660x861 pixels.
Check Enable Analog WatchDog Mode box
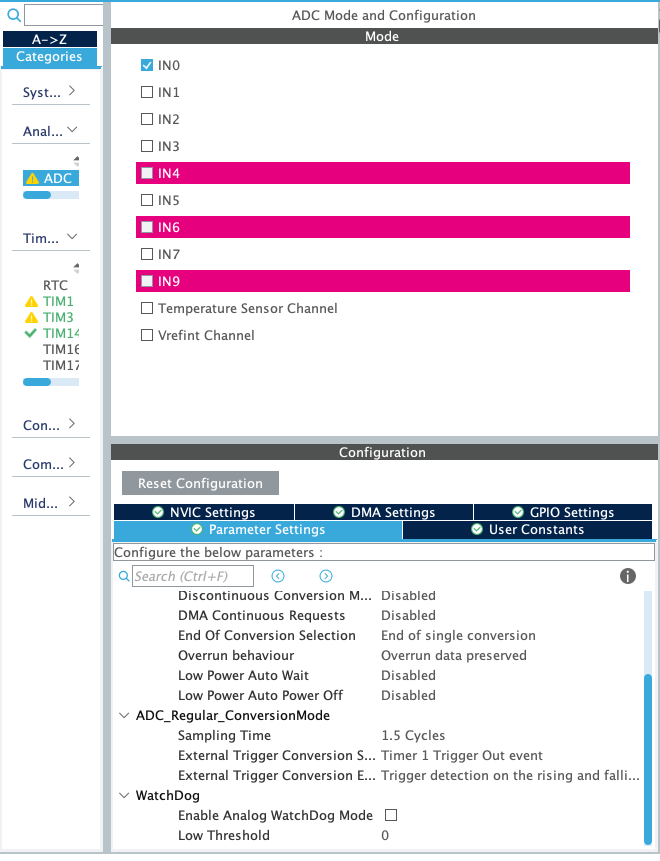tap(391, 815)
